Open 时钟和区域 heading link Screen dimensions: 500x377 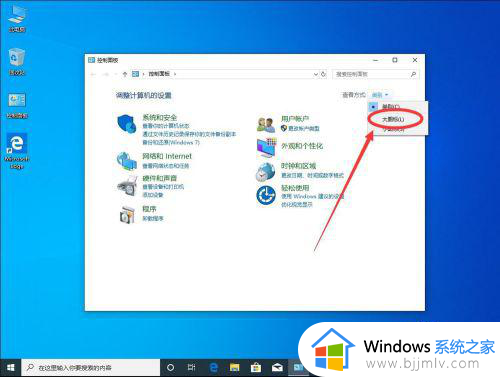tap(298, 166)
